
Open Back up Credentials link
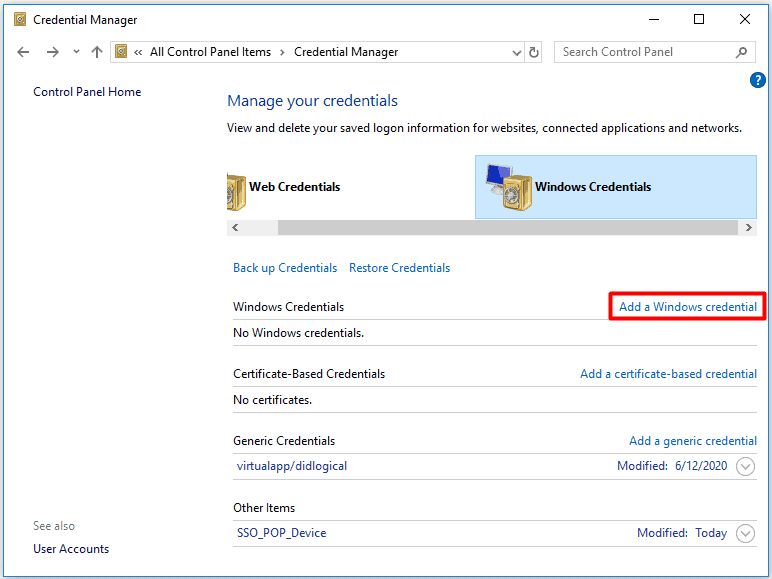(285, 268)
